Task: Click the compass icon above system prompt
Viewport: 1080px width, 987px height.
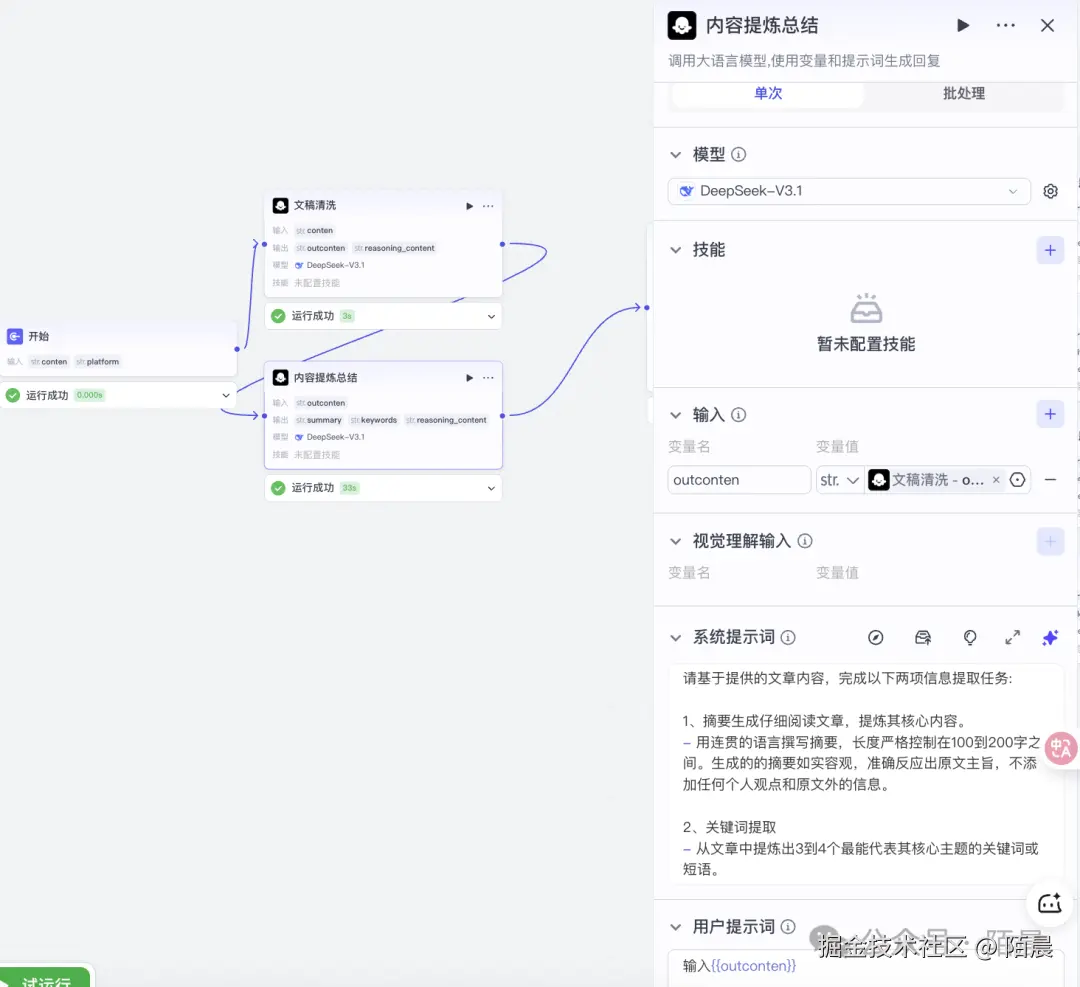Action: tap(876, 637)
